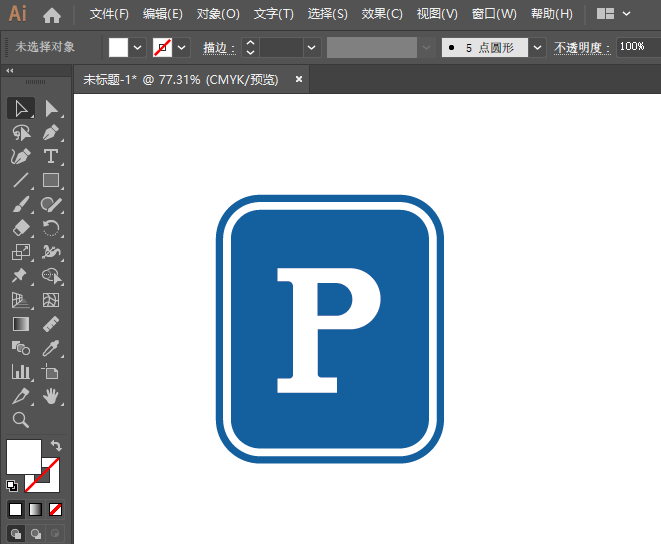Viewport: 661px width, 544px height.
Task: Swap fill and stroke colors
Action: point(56,445)
